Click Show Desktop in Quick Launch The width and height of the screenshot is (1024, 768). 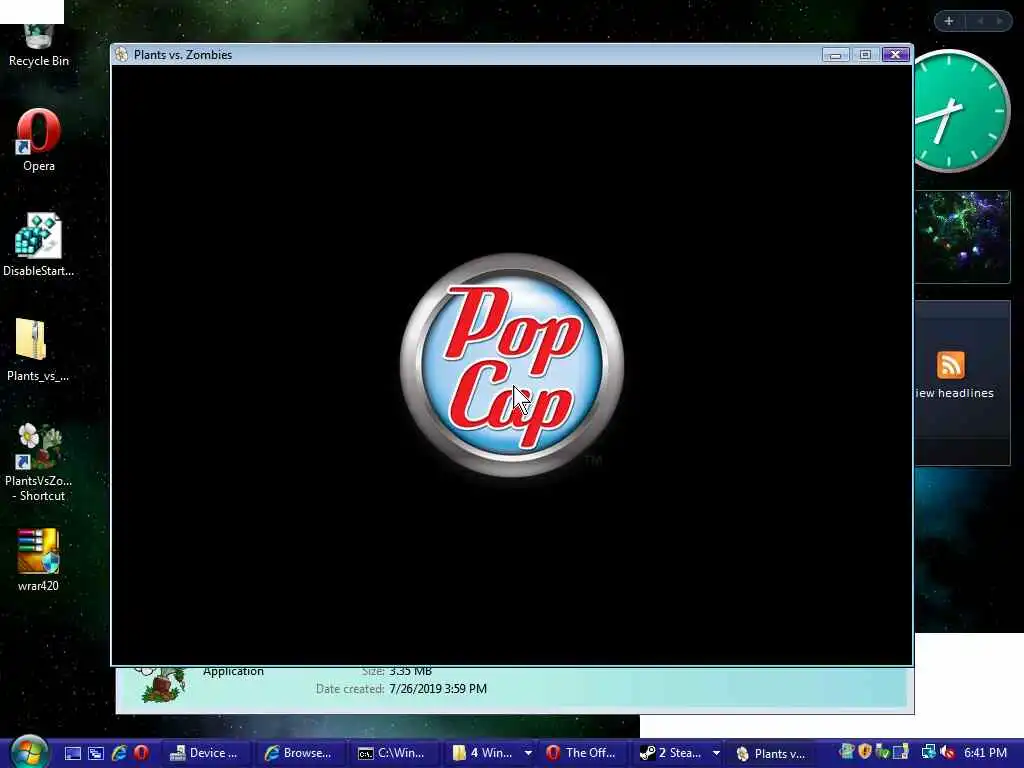[x=72, y=753]
